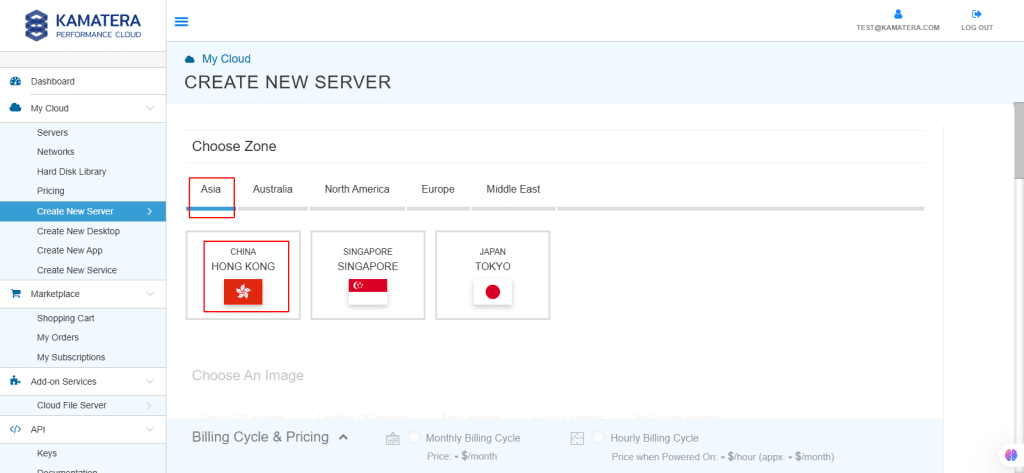This screenshot has width=1024, height=473.
Task: Switch to the North America zone tab
Action: (357, 189)
